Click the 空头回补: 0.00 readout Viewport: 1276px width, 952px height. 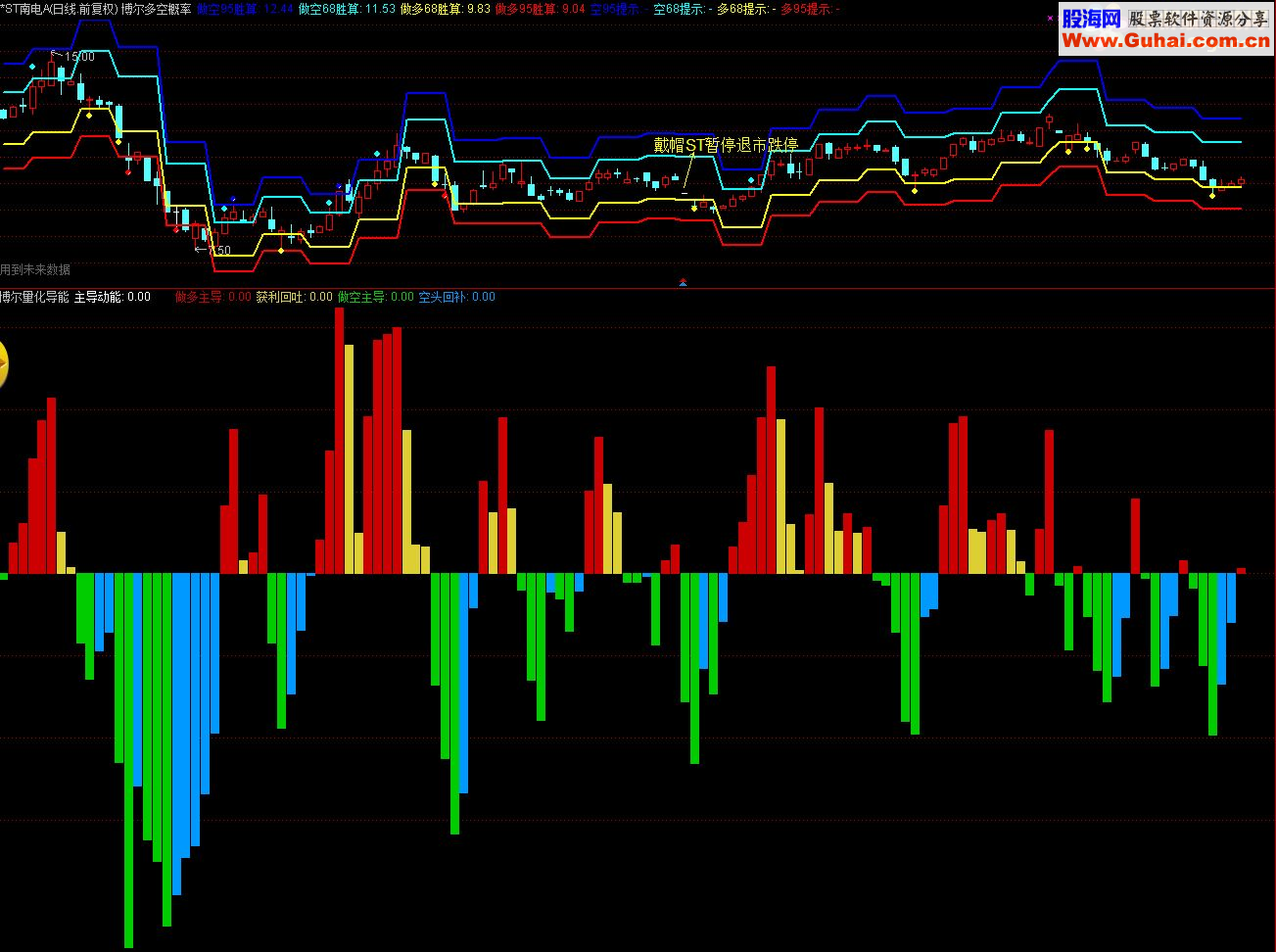click(457, 297)
